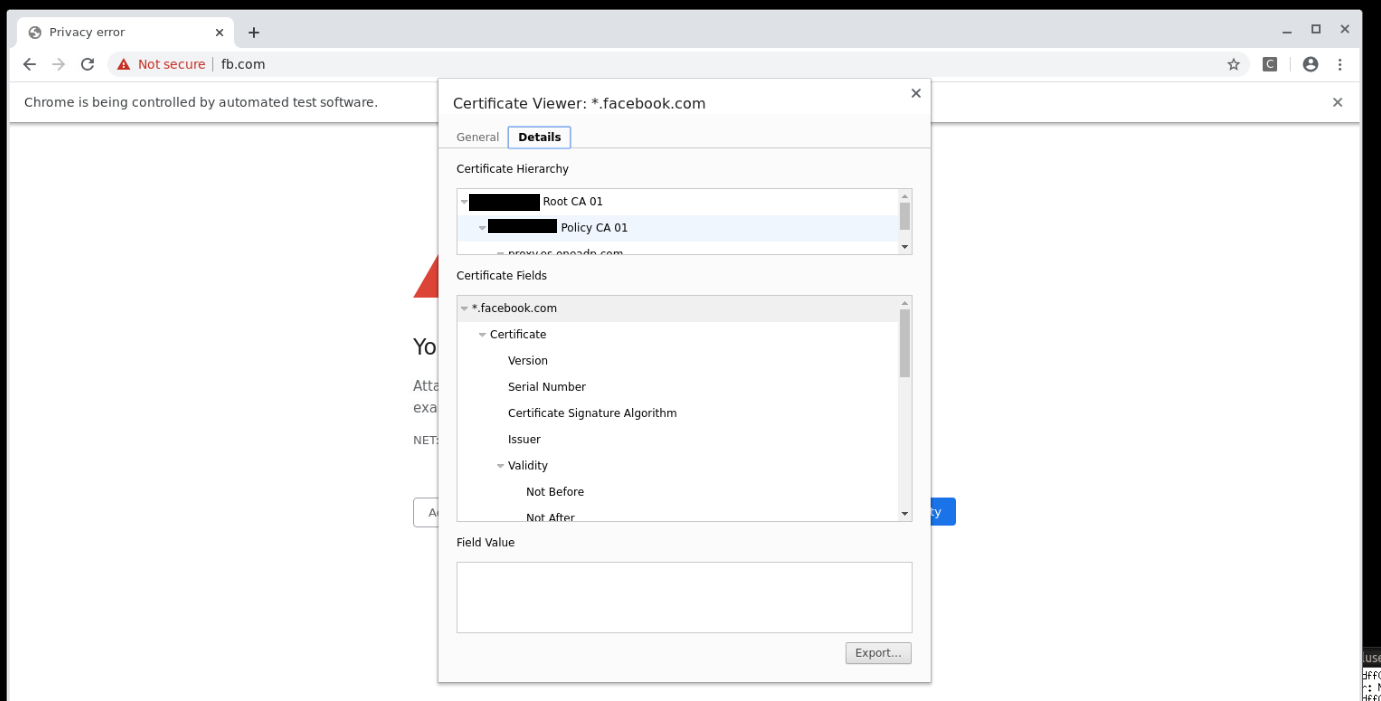Click the globe favicon on the Privacy error tab
This screenshot has width=1381, height=701.
33,31
